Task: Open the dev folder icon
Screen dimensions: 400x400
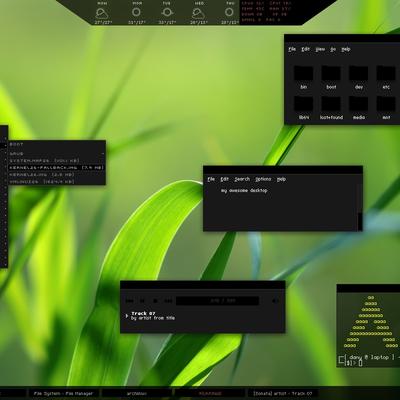Action: click(359, 74)
